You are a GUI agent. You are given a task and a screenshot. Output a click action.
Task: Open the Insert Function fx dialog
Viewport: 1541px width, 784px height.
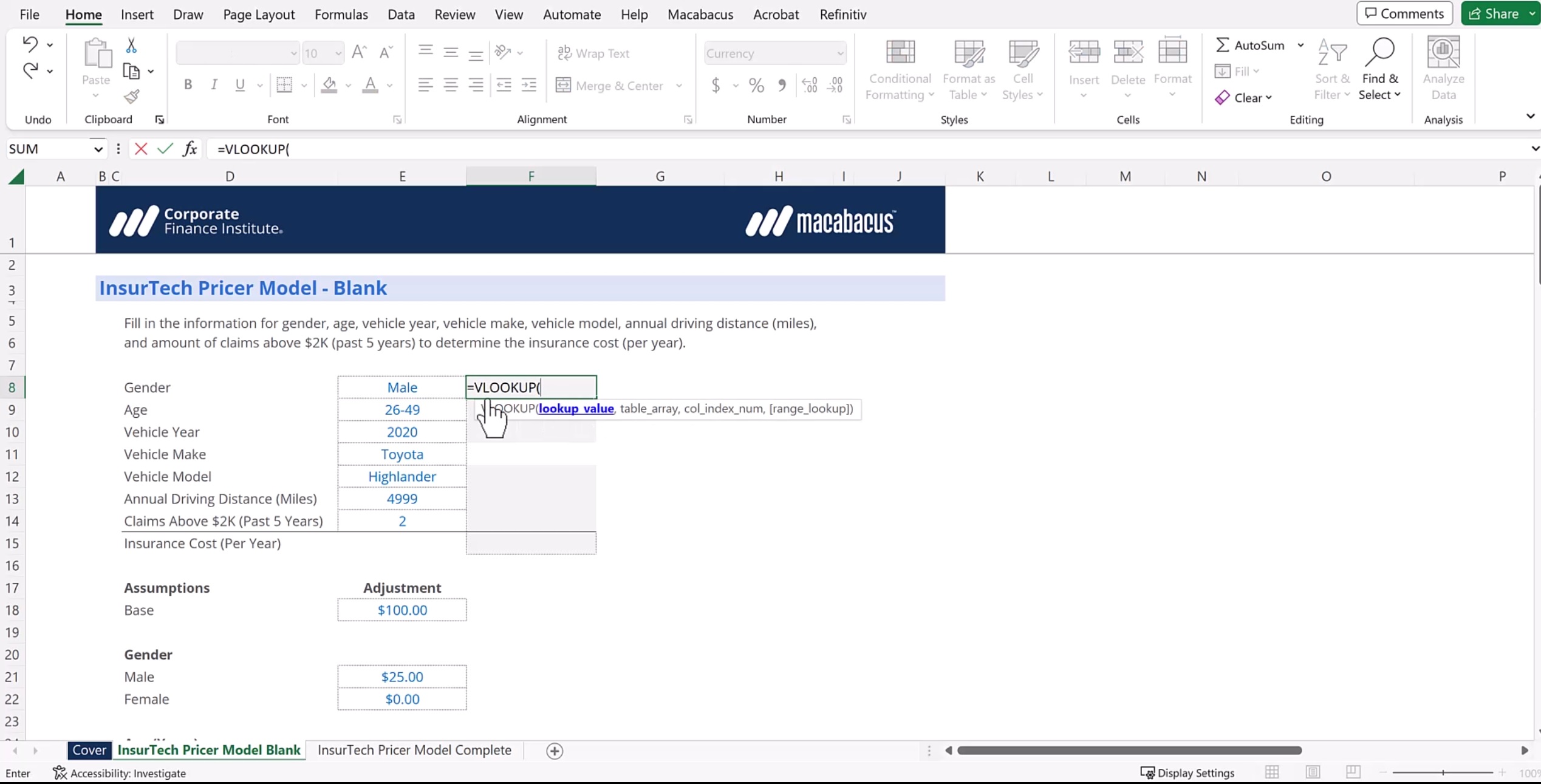tap(190, 149)
